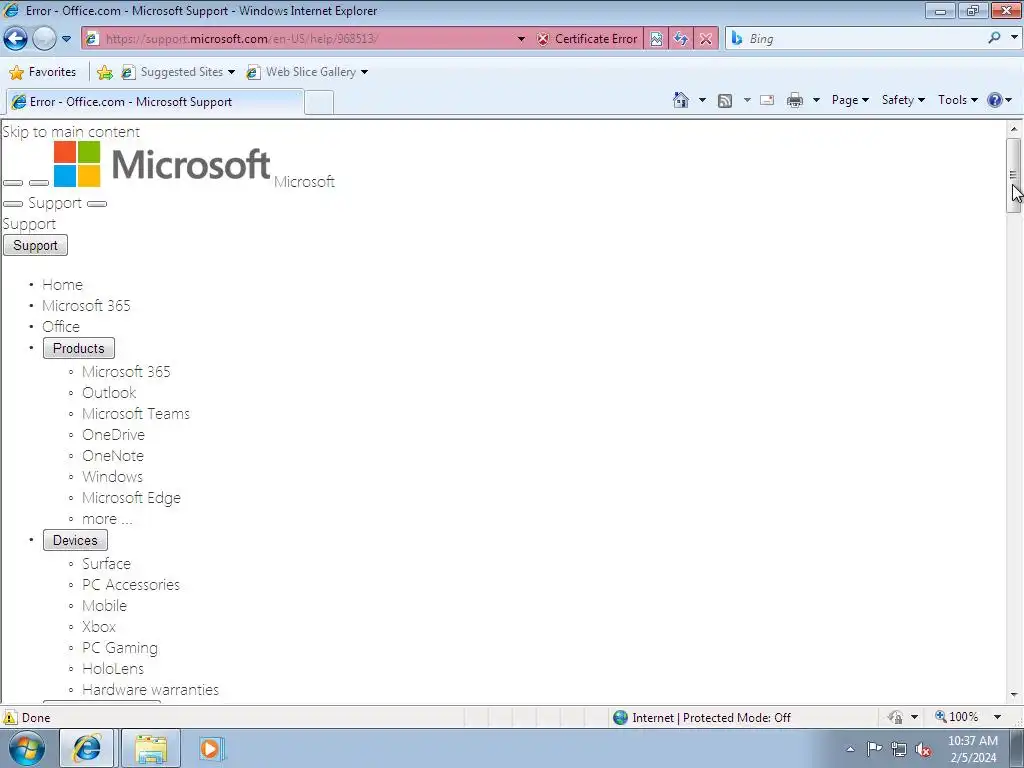Open the Windows product link

(x=112, y=477)
